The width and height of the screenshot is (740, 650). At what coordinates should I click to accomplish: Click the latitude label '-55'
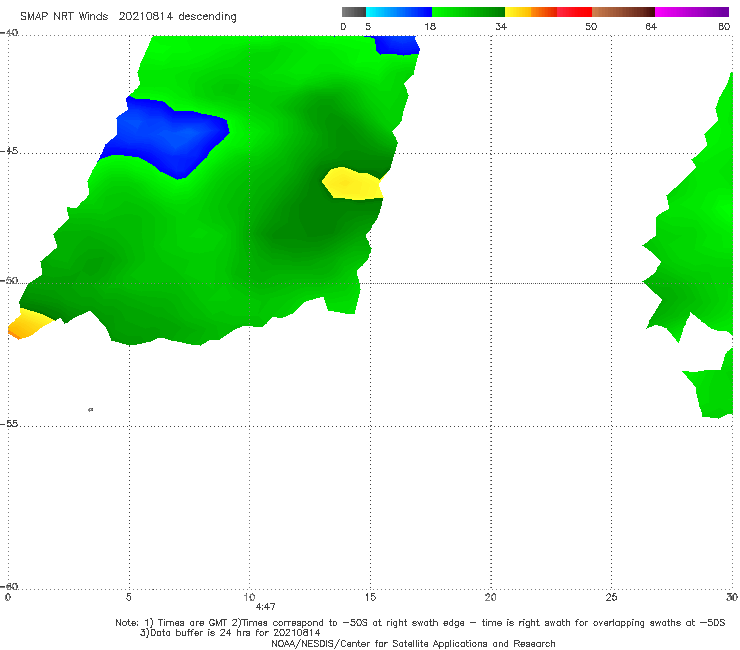(9, 423)
